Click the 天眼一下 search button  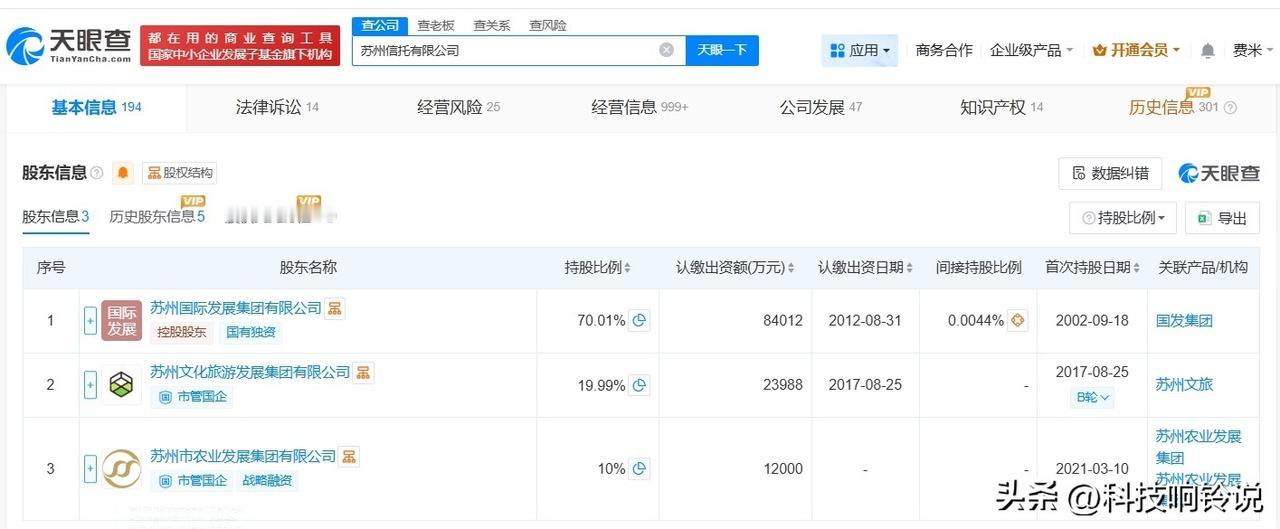[x=722, y=50]
